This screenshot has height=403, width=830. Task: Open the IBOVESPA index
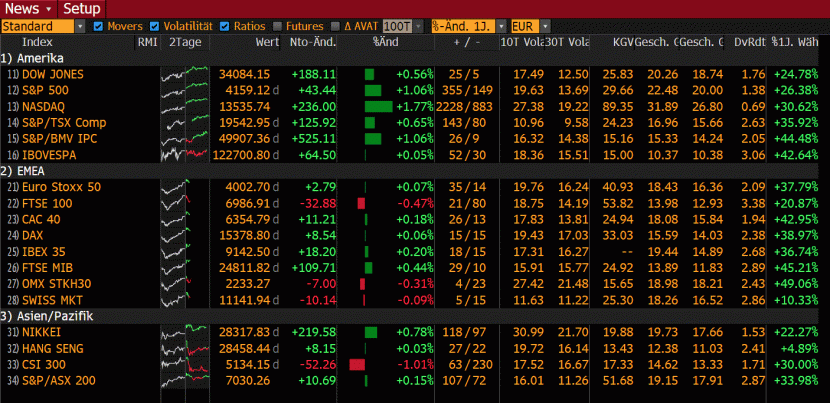(x=49, y=155)
